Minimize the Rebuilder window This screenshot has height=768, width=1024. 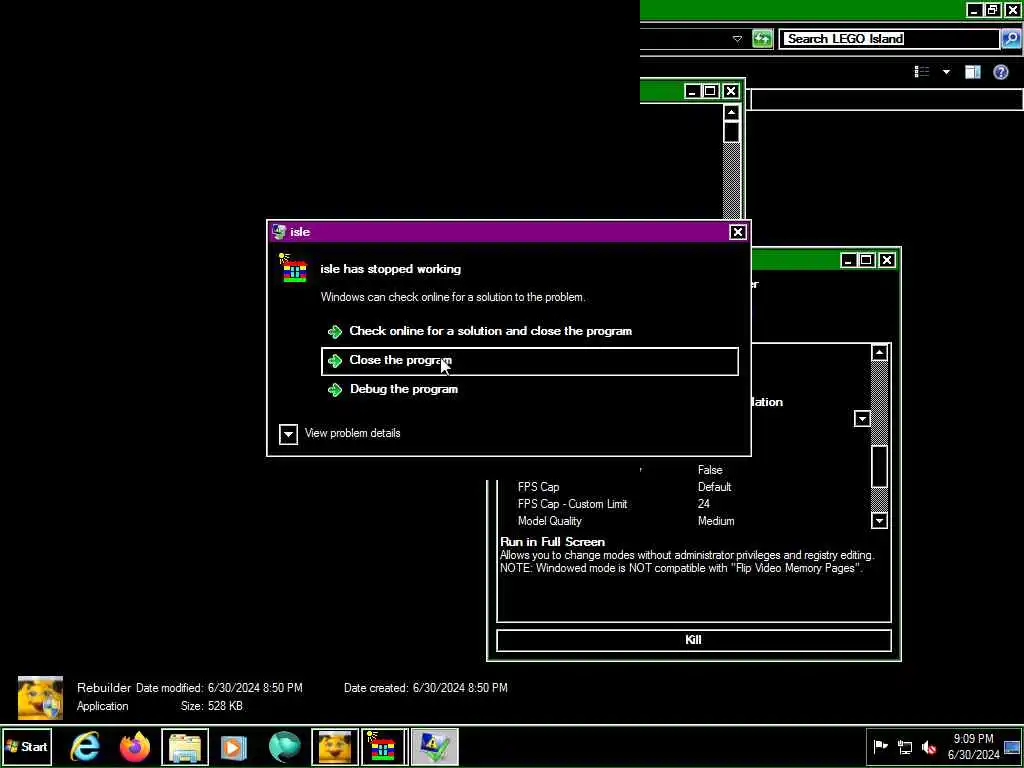(x=848, y=261)
